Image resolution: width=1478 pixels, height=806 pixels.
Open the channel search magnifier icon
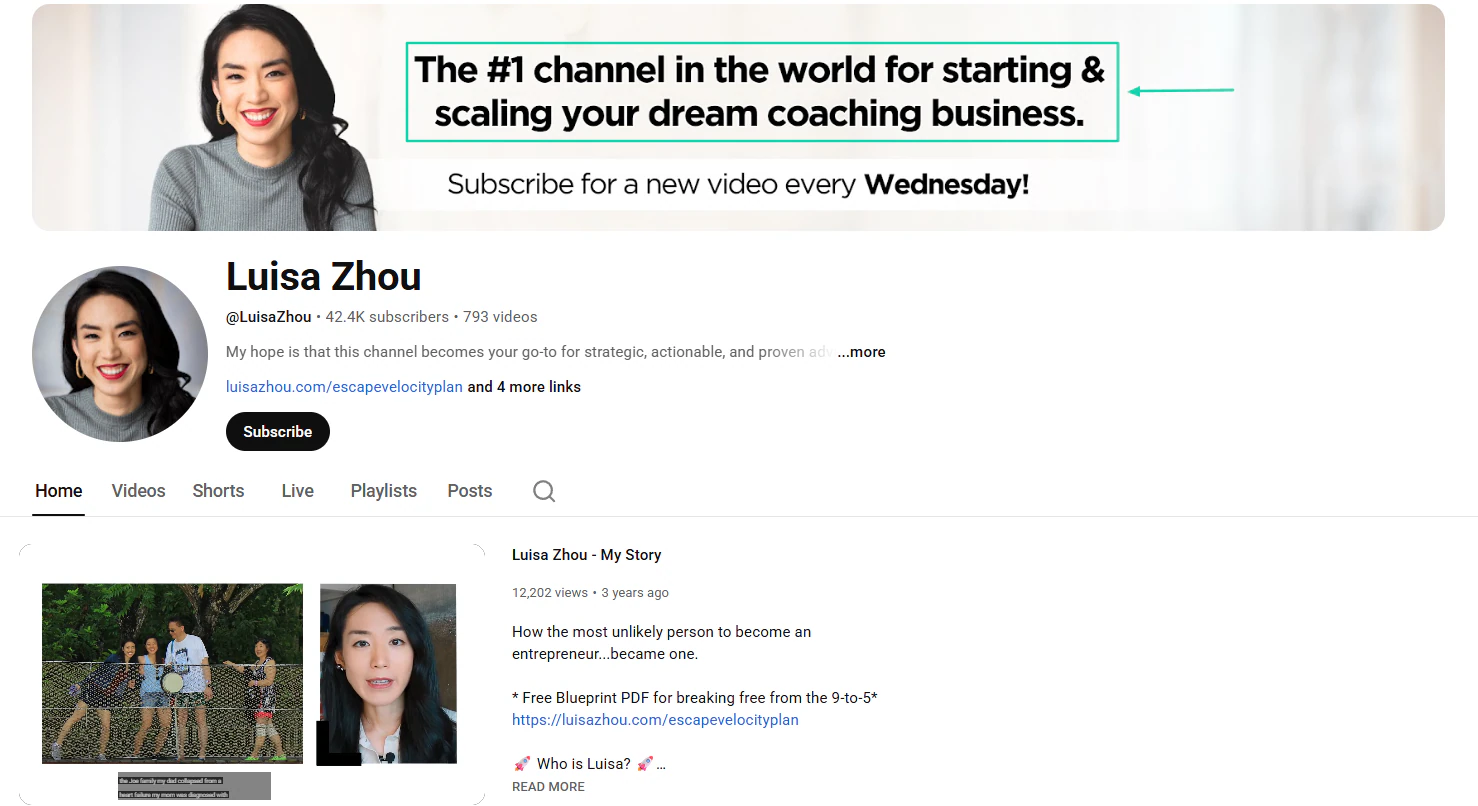pyautogui.click(x=544, y=491)
